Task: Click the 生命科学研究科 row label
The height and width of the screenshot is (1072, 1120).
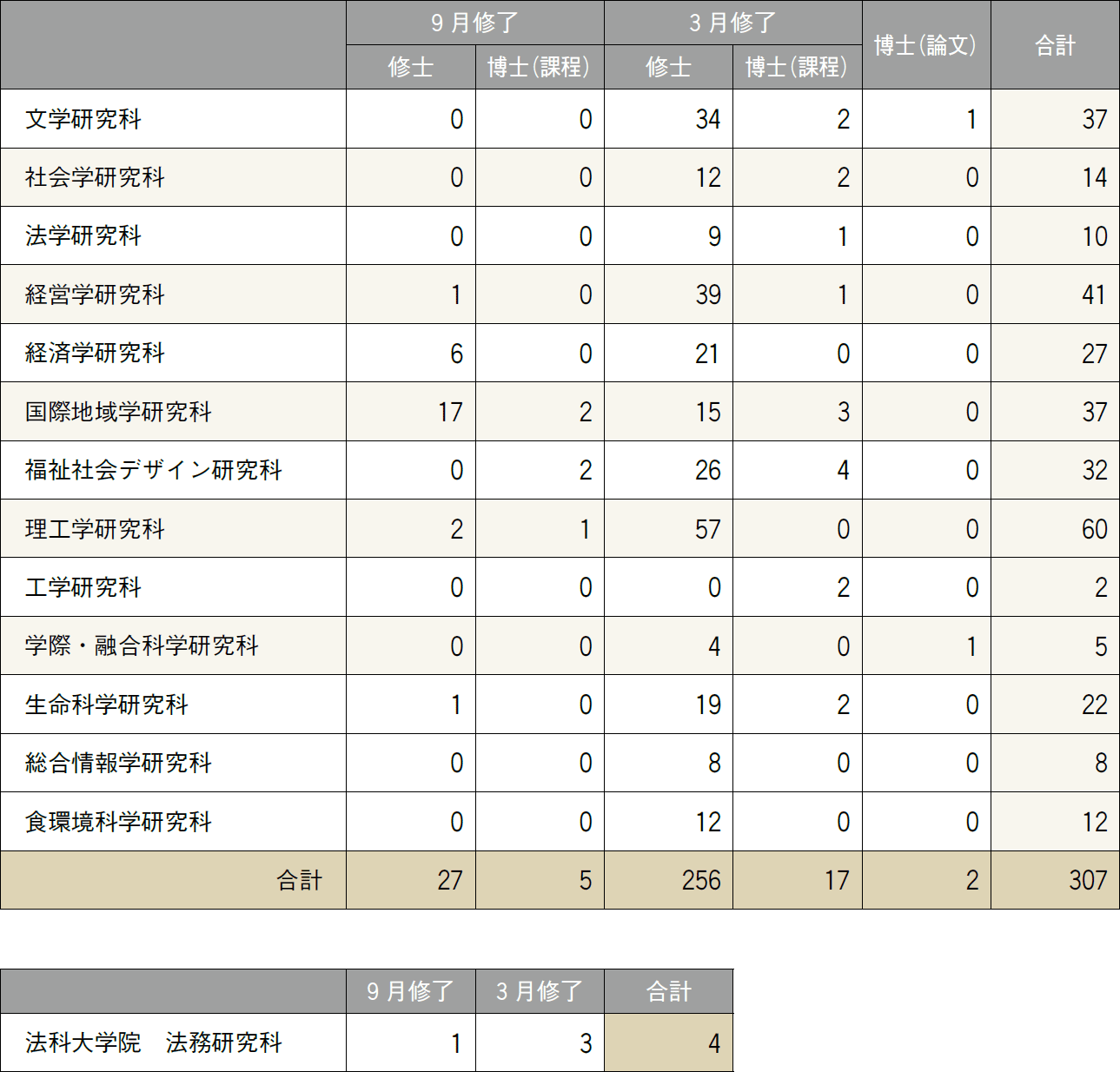Action: [x=107, y=705]
